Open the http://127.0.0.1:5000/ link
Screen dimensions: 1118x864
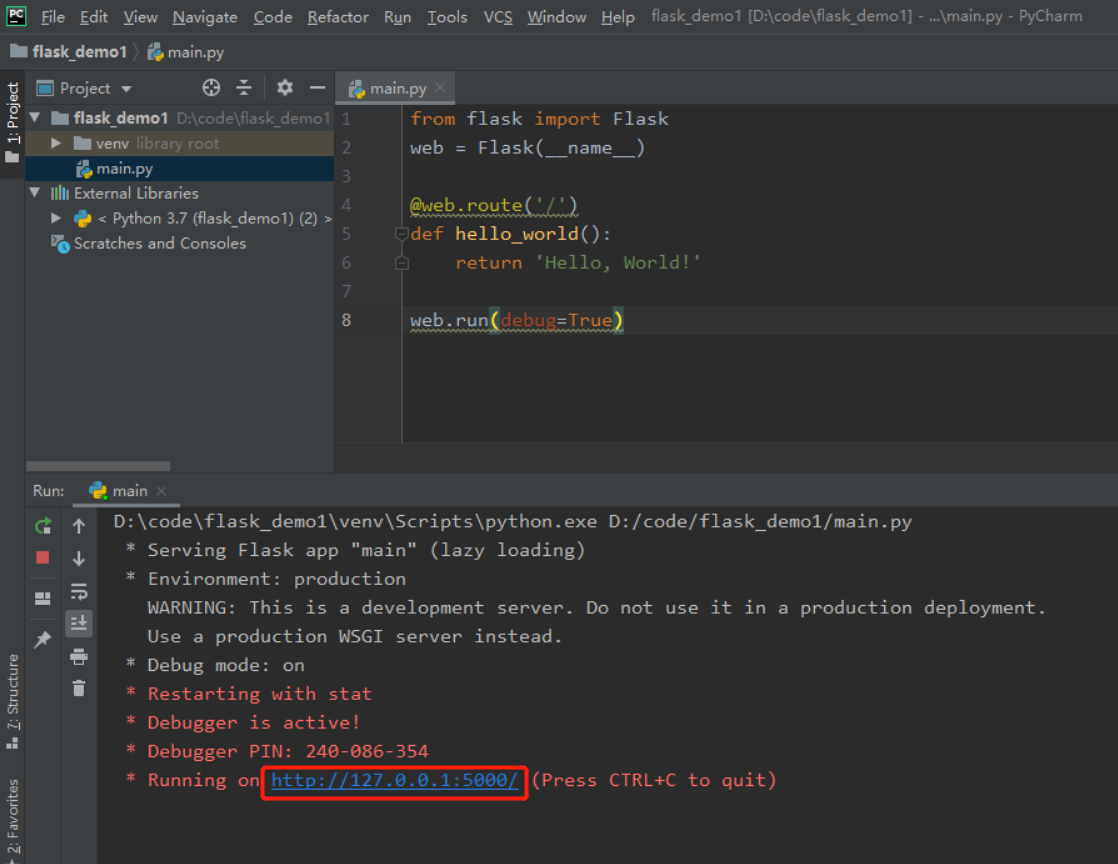point(394,780)
